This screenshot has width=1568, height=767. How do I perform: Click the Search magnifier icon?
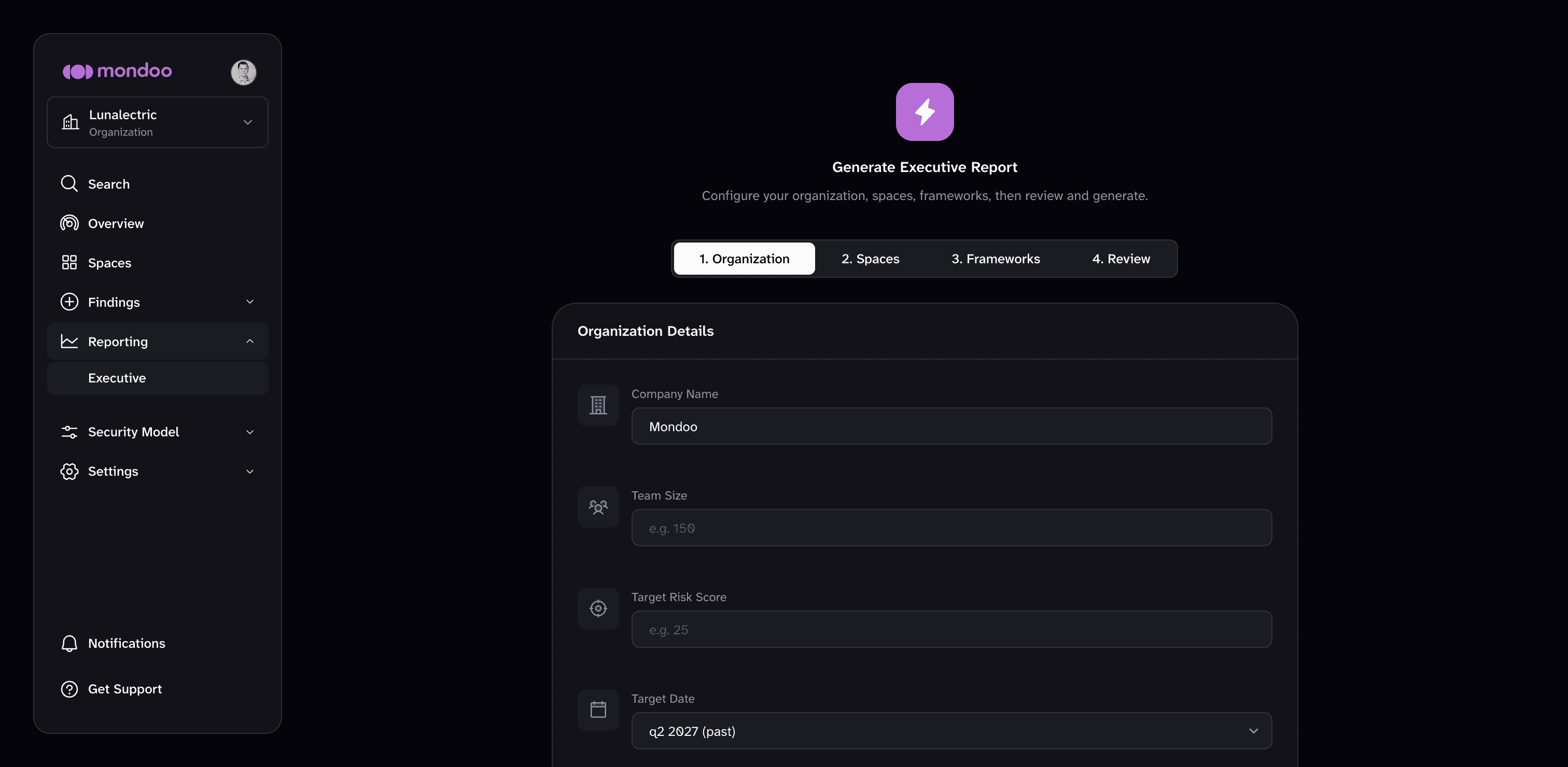(x=69, y=183)
